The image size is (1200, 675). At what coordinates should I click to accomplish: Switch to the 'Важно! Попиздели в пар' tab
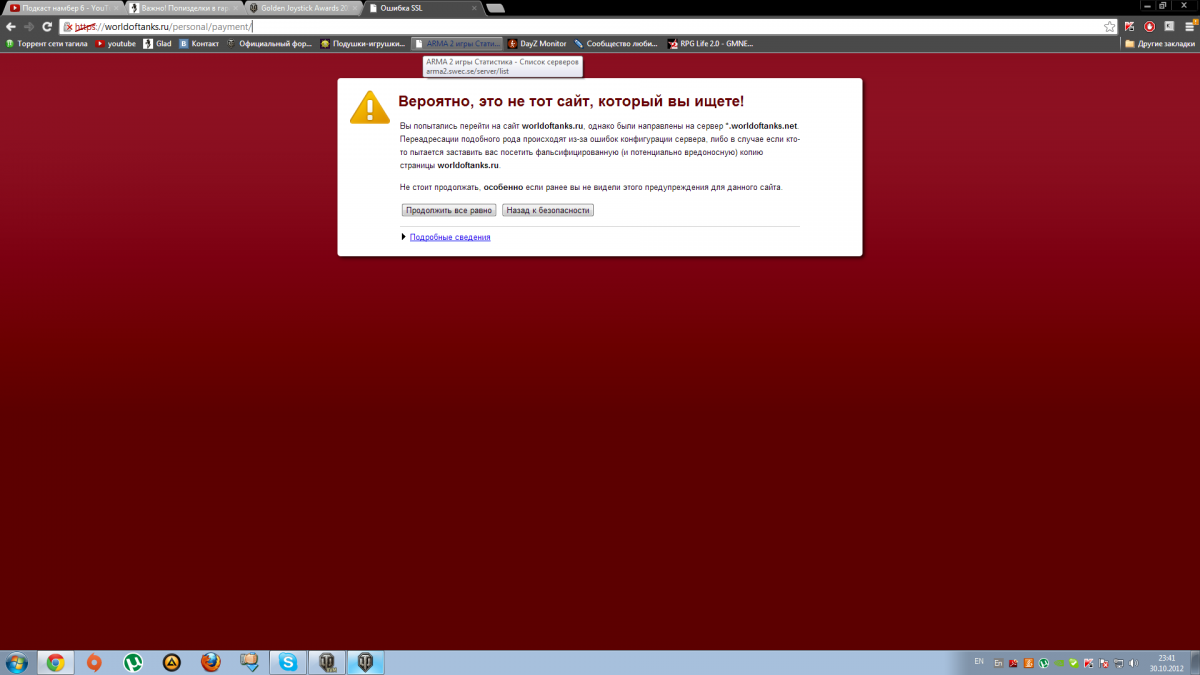tap(183, 7)
